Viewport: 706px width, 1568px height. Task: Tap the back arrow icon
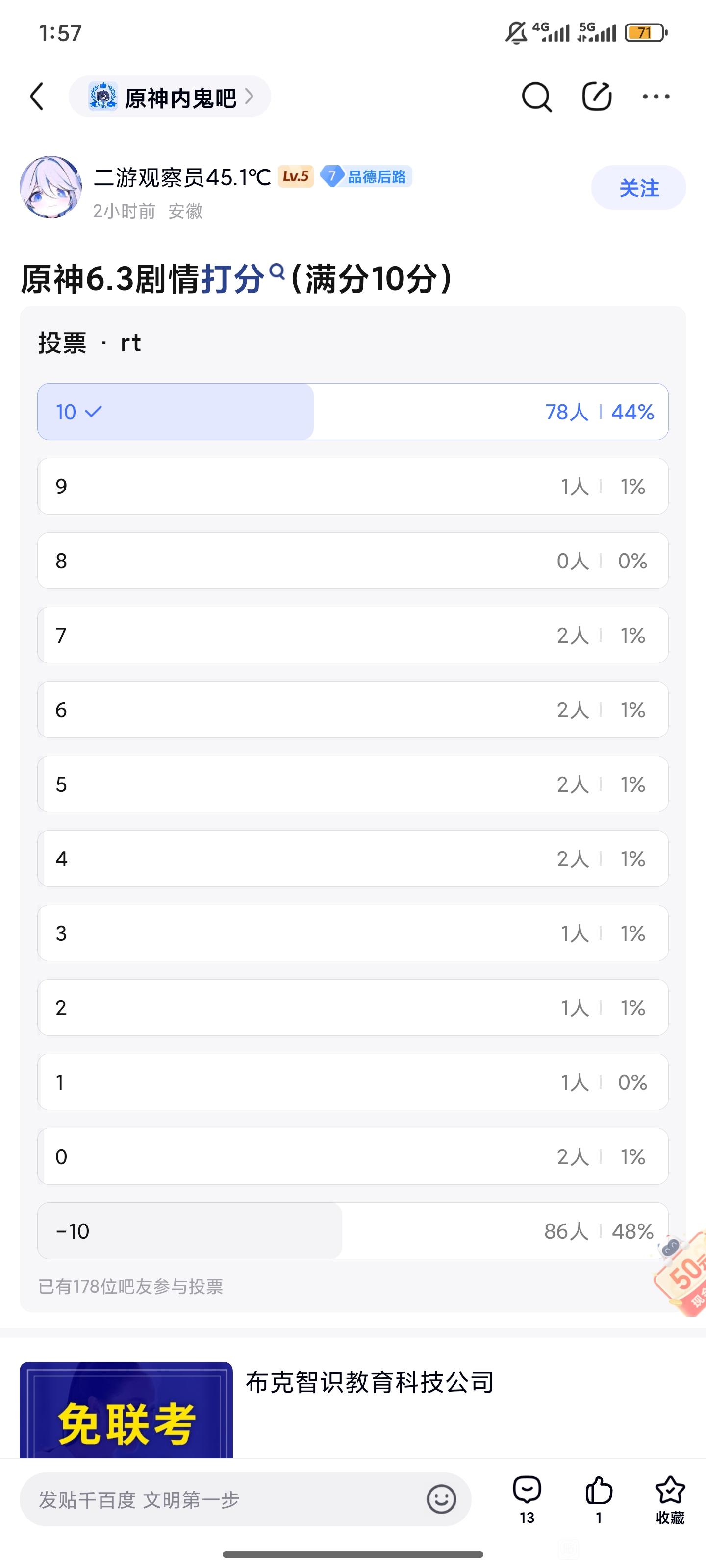coord(38,97)
